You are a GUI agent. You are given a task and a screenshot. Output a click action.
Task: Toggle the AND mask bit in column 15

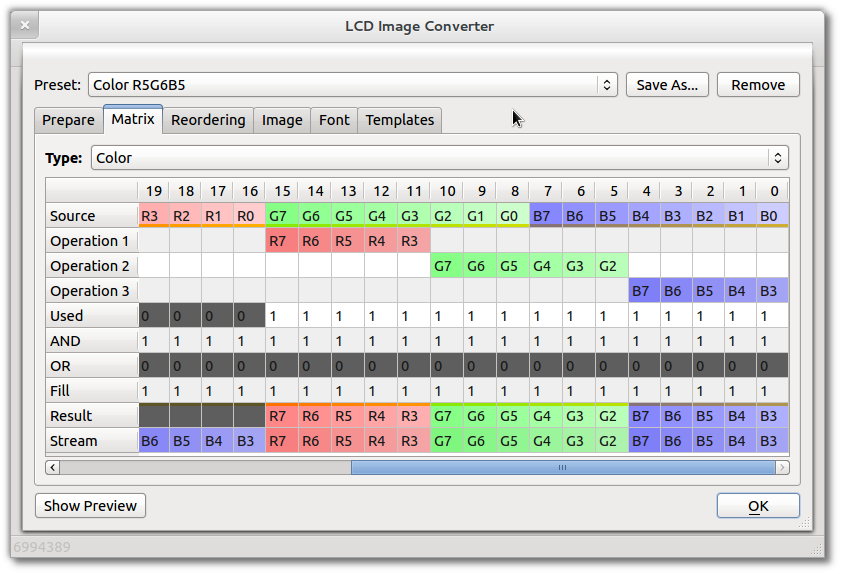tap(282, 341)
